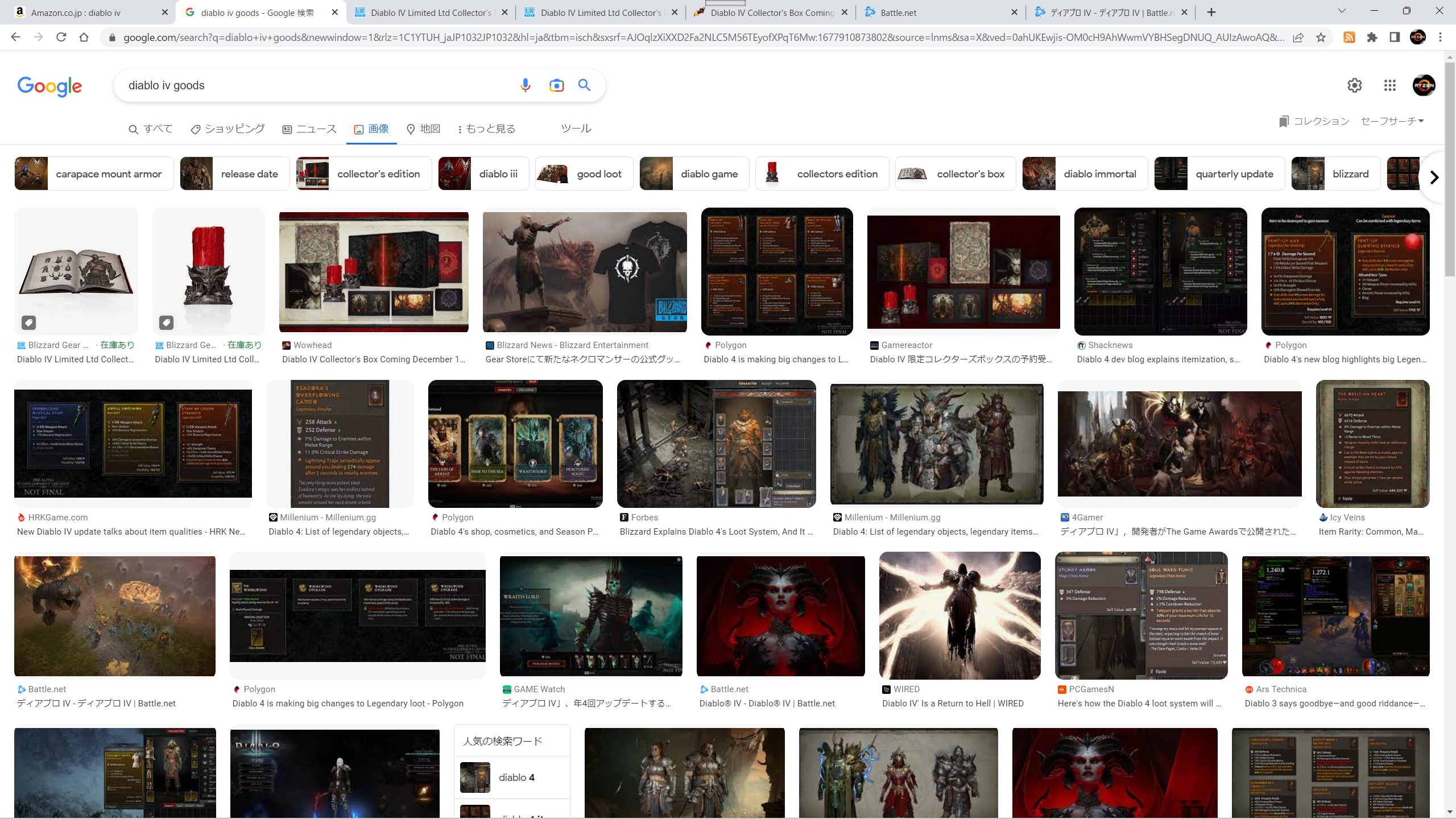Open the More options menu
Screen dimensions: 1456x819
pyautogui.click(x=487, y=129)
